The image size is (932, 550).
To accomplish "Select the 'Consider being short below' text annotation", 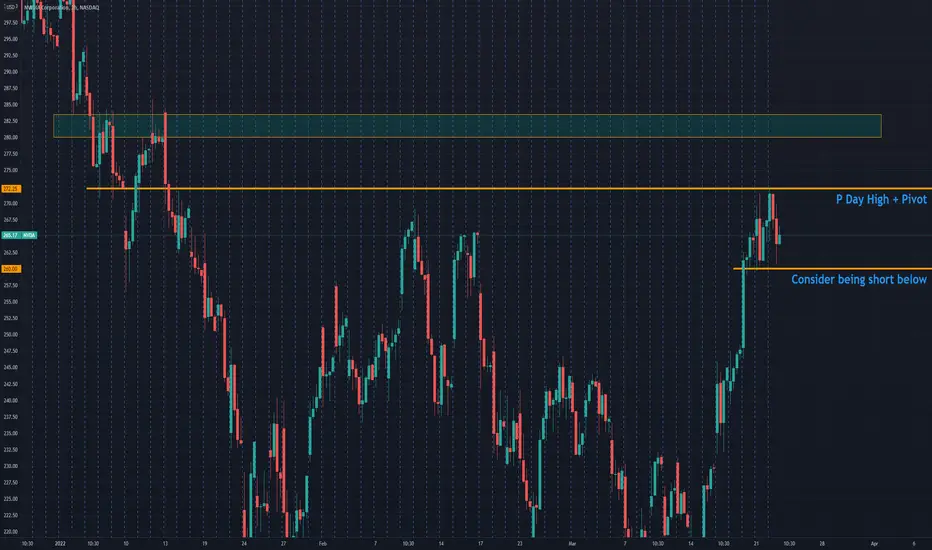I will (858, 279).
